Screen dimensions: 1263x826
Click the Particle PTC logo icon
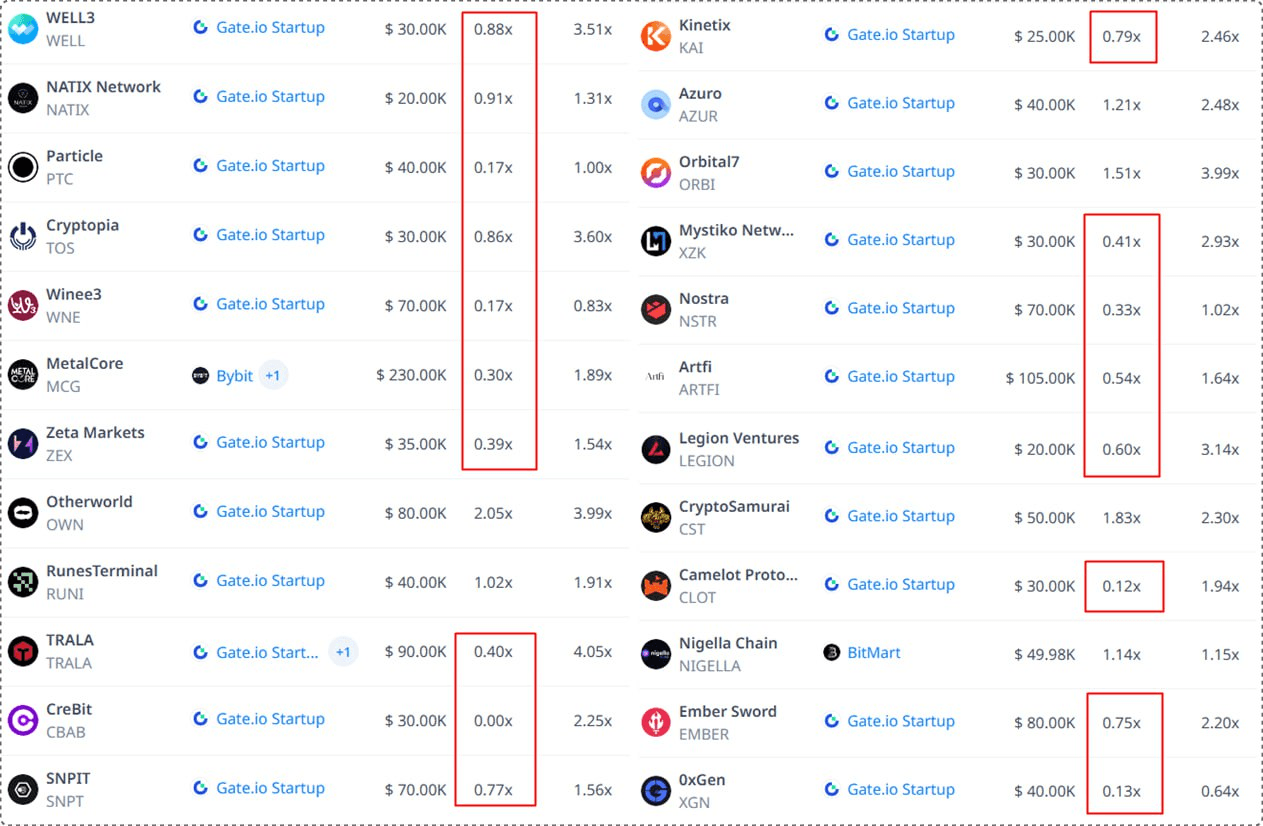coord(23,167)
